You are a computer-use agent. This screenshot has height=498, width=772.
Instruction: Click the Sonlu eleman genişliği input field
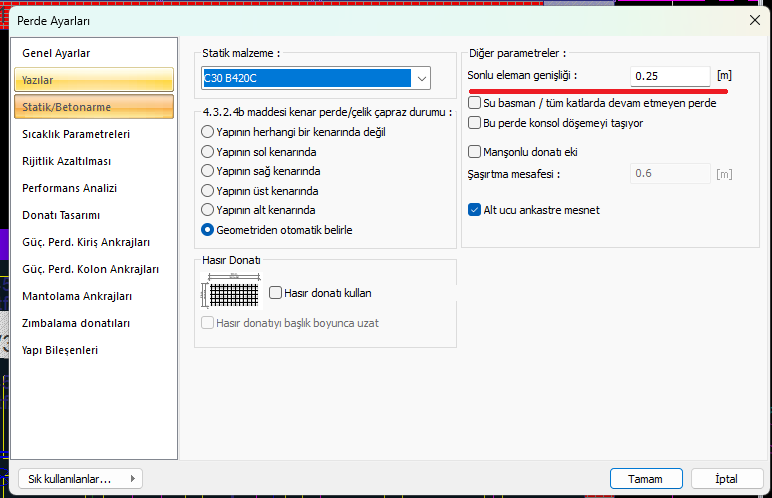(x=670, y=76)
